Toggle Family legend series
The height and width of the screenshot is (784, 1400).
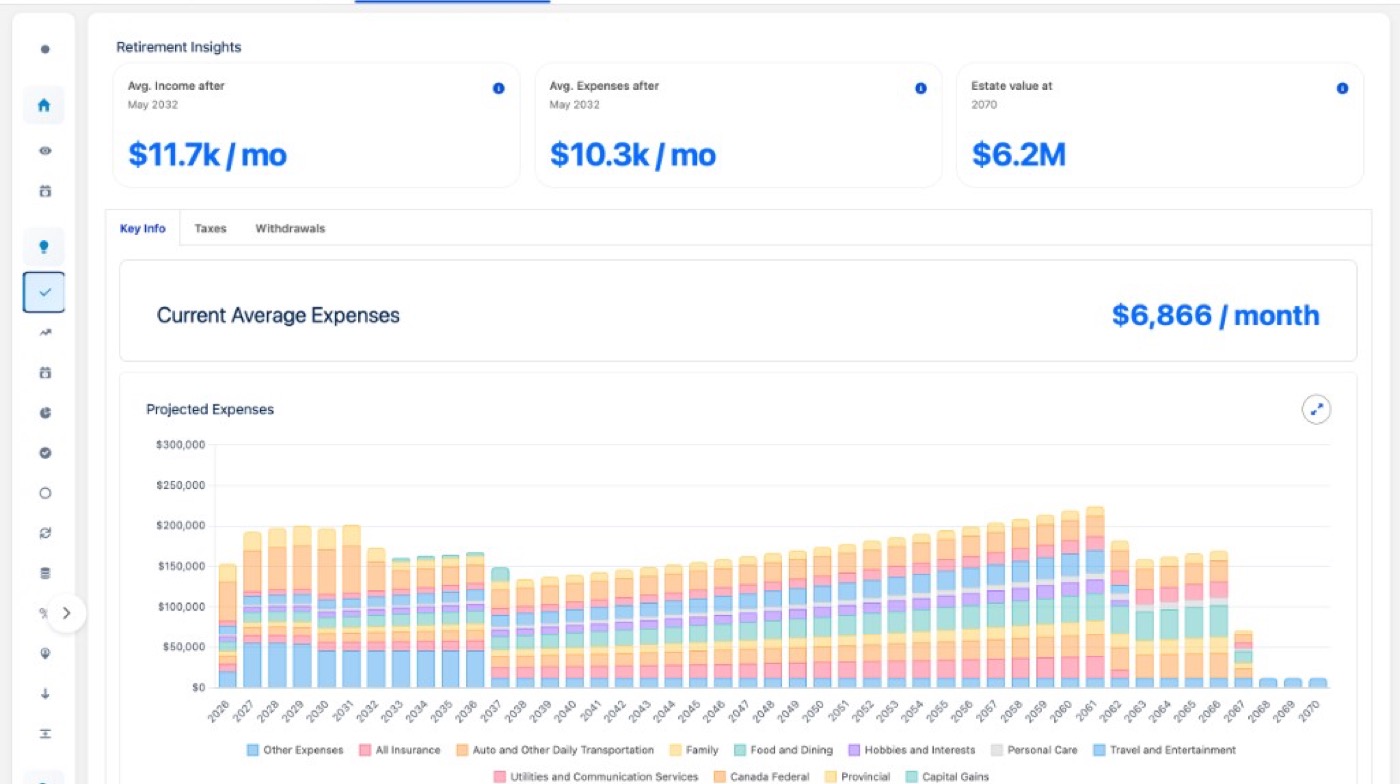point(693,750)
